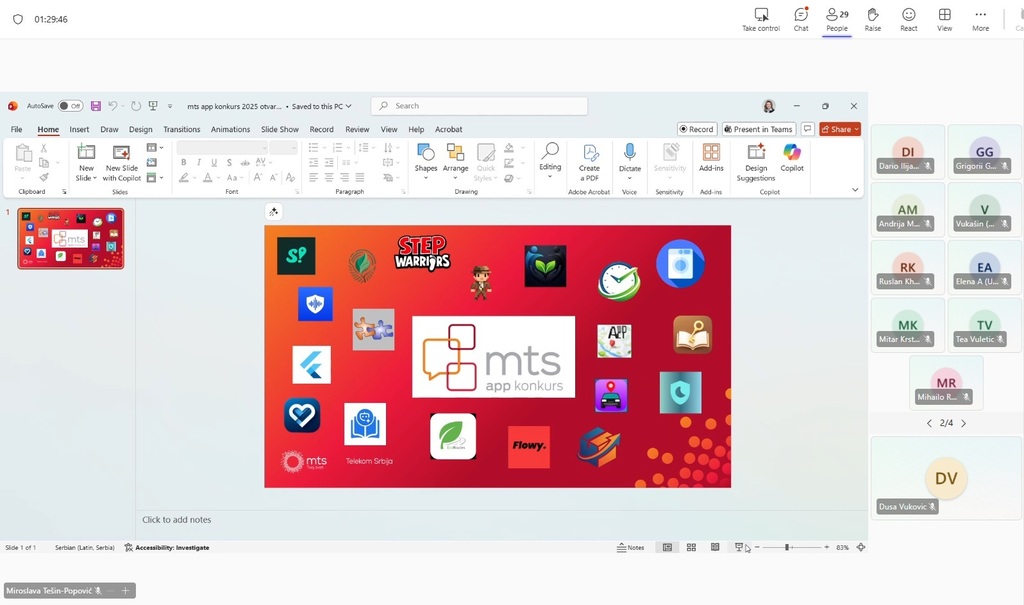Toggle the Notes pane from status bar
Image resolution: width=1024 pixels, height=605 pixels.
pyautogui.click(x=630, y=548)
